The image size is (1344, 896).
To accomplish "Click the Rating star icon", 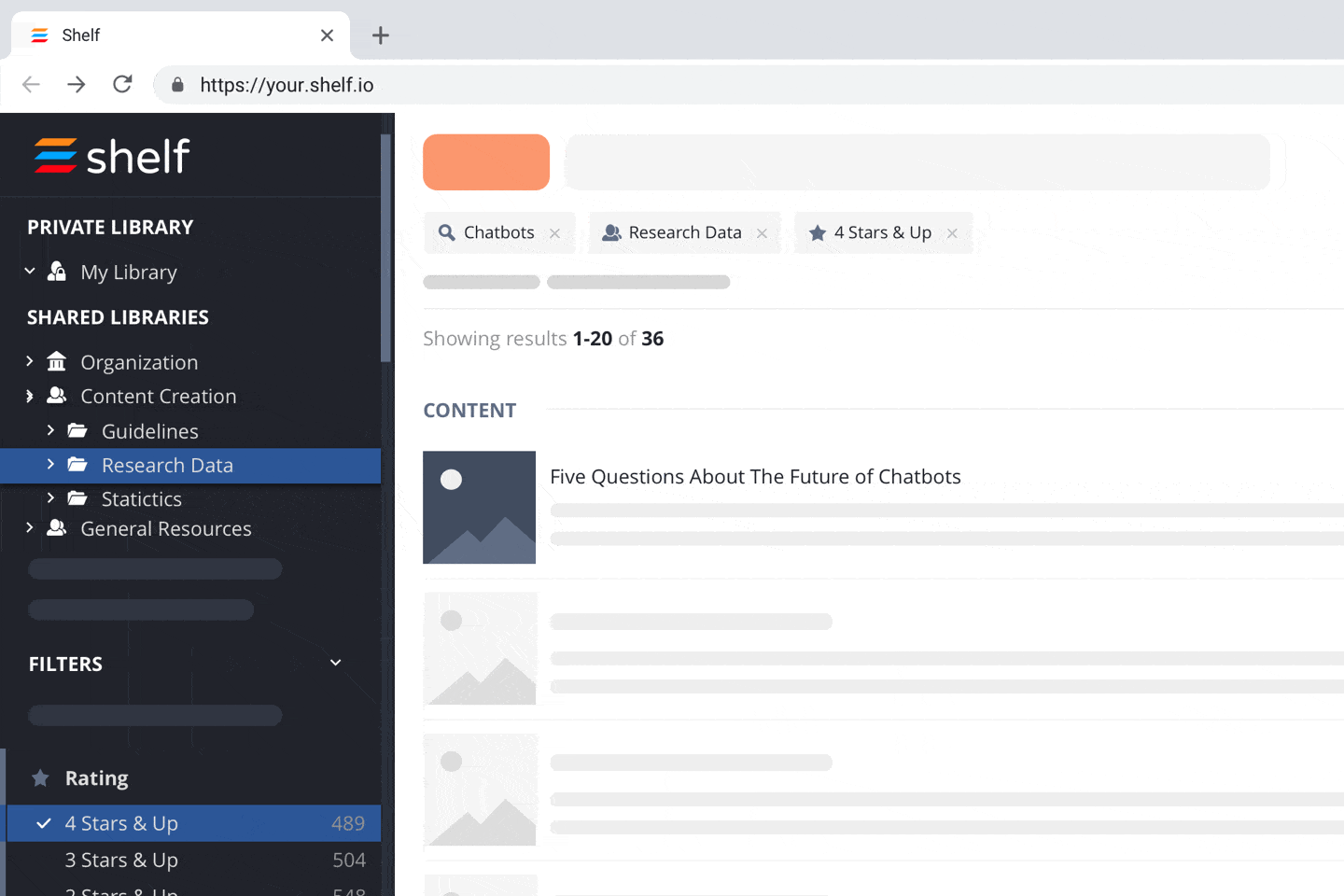I will point(40,777).
